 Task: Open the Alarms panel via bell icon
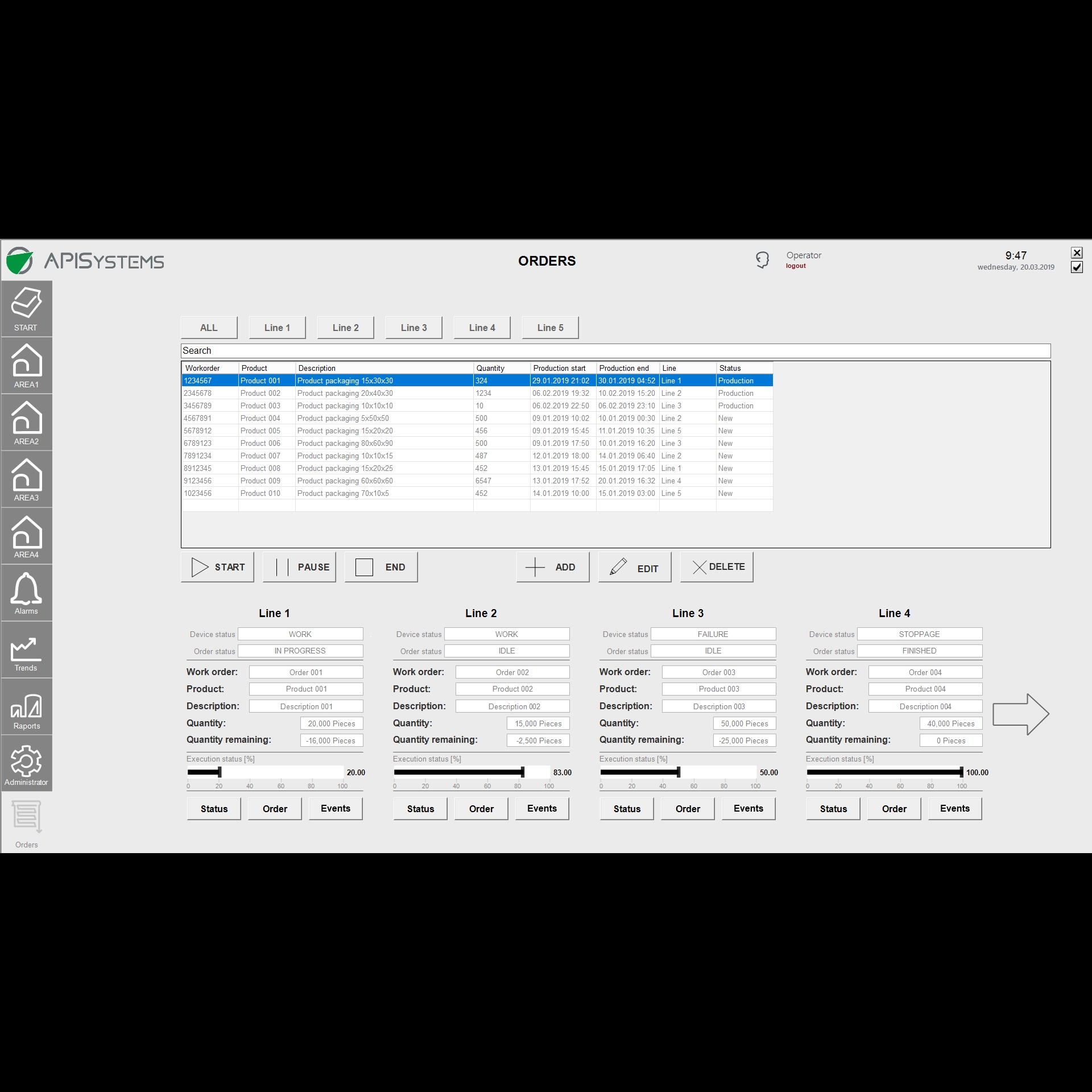tap(26, 592)
